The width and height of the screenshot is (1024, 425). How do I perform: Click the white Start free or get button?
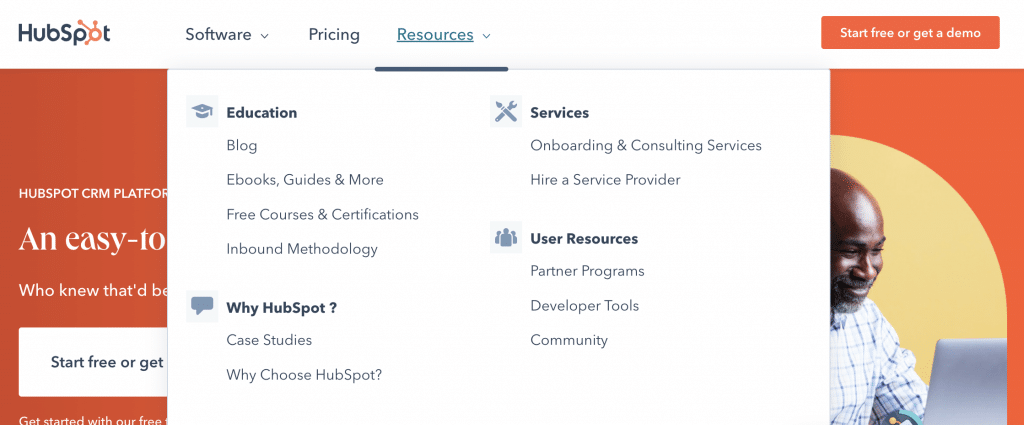[x=93, y=362]
